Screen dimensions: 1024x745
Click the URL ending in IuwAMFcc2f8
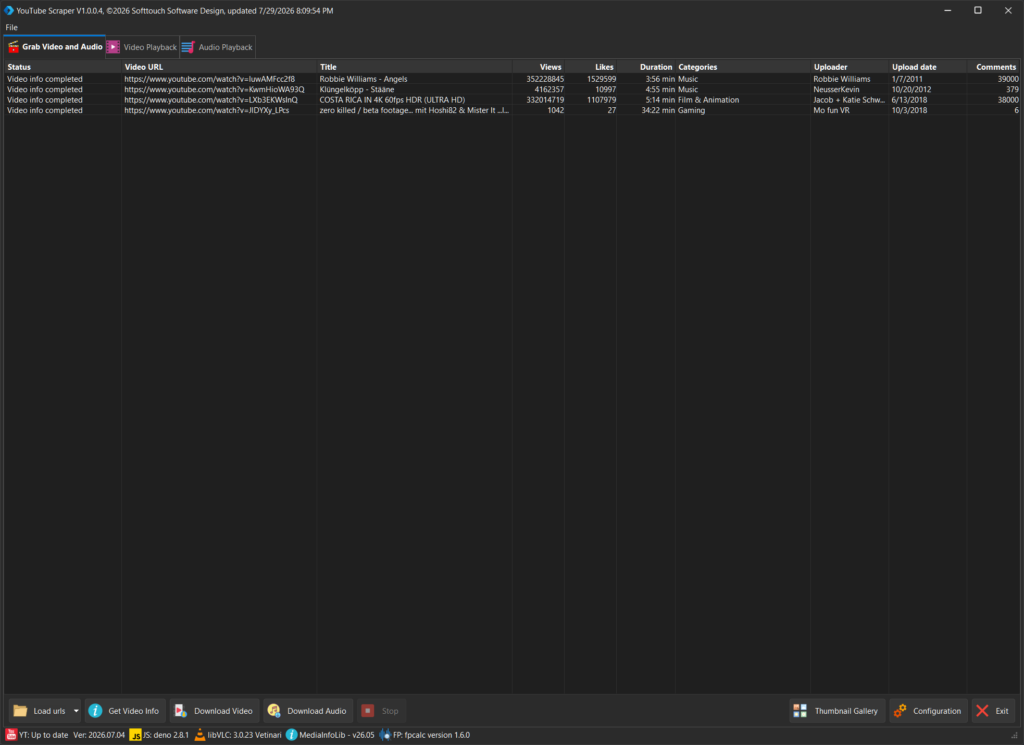coord(209,79)
